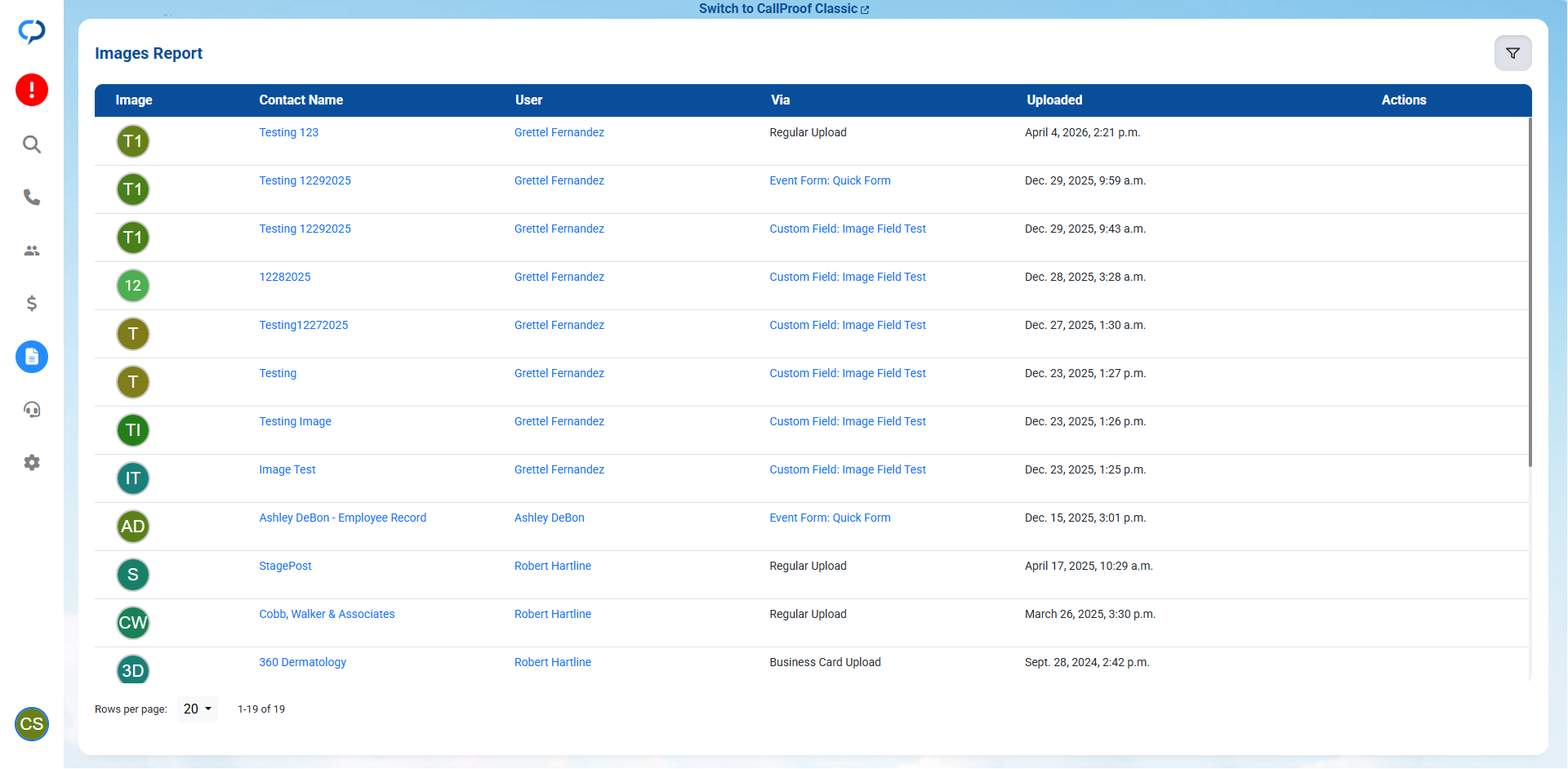Image resolution: width=1568 pixels, height=769 pixels.
Task: Open Event Form: Quick Form, Ashley DeBon row
Action: (x=830, y=518)
